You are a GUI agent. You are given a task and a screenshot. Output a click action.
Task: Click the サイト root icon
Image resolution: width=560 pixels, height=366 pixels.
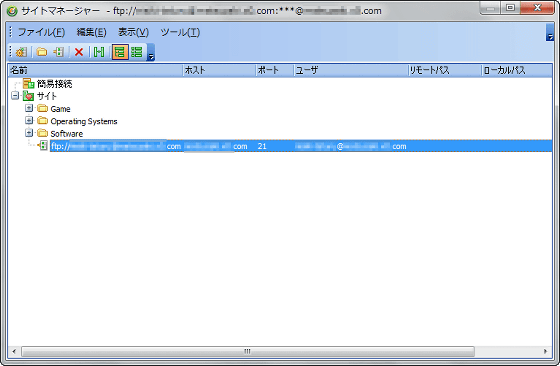29,96
